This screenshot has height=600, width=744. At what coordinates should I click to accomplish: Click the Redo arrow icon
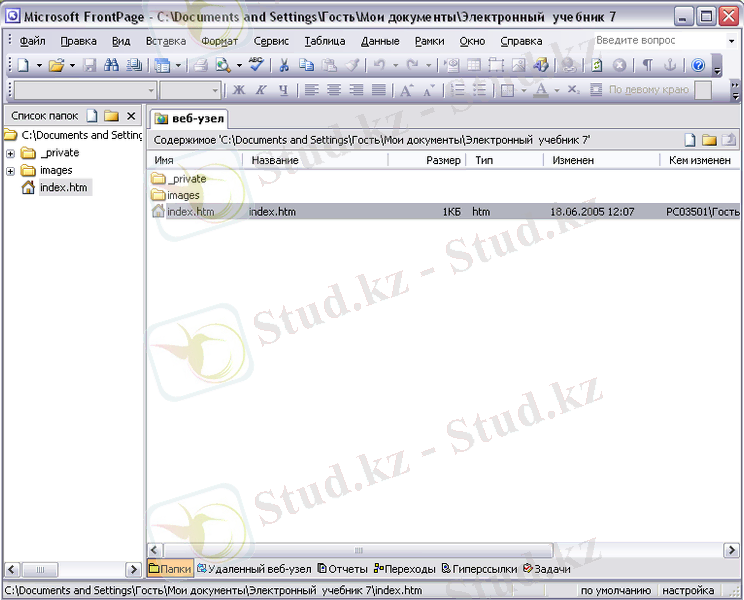click(x=412, y=65)
